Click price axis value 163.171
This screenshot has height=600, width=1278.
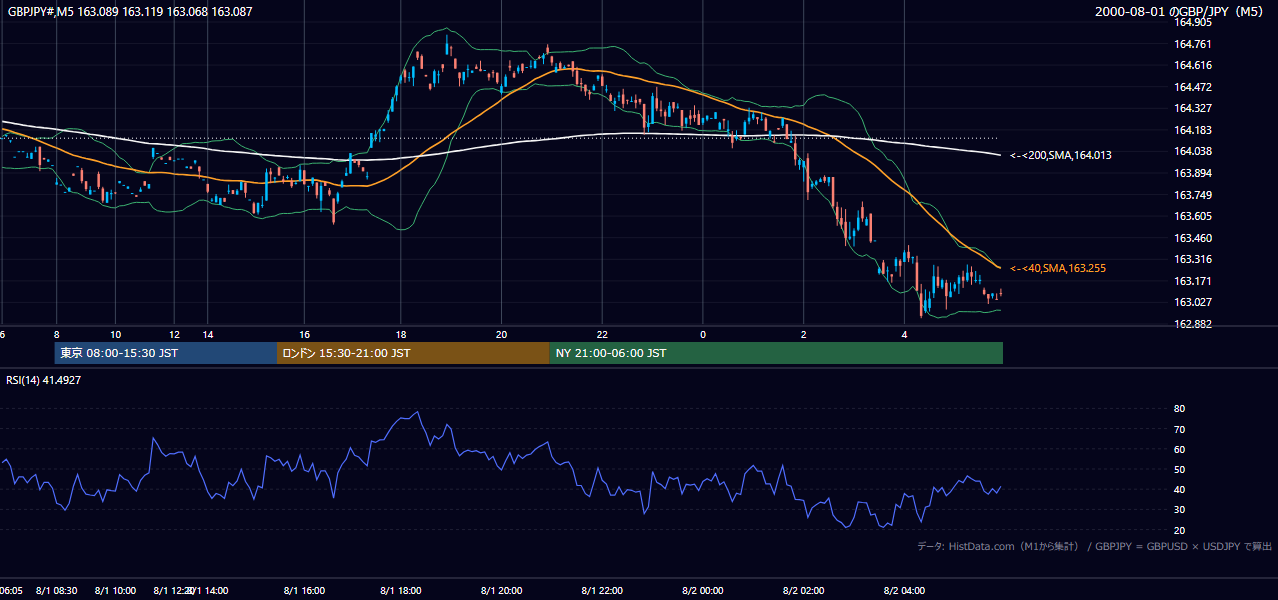click(1194, 281)
